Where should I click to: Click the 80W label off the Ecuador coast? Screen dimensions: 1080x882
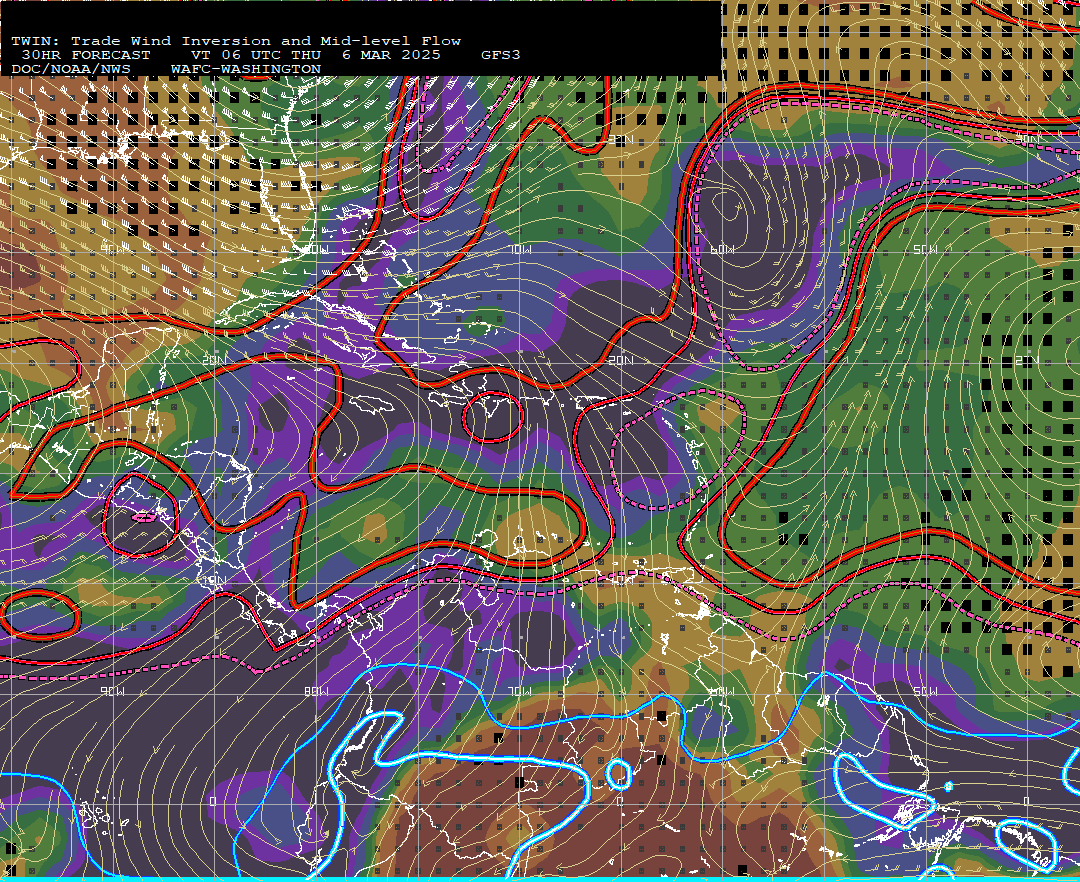[316, 691]
